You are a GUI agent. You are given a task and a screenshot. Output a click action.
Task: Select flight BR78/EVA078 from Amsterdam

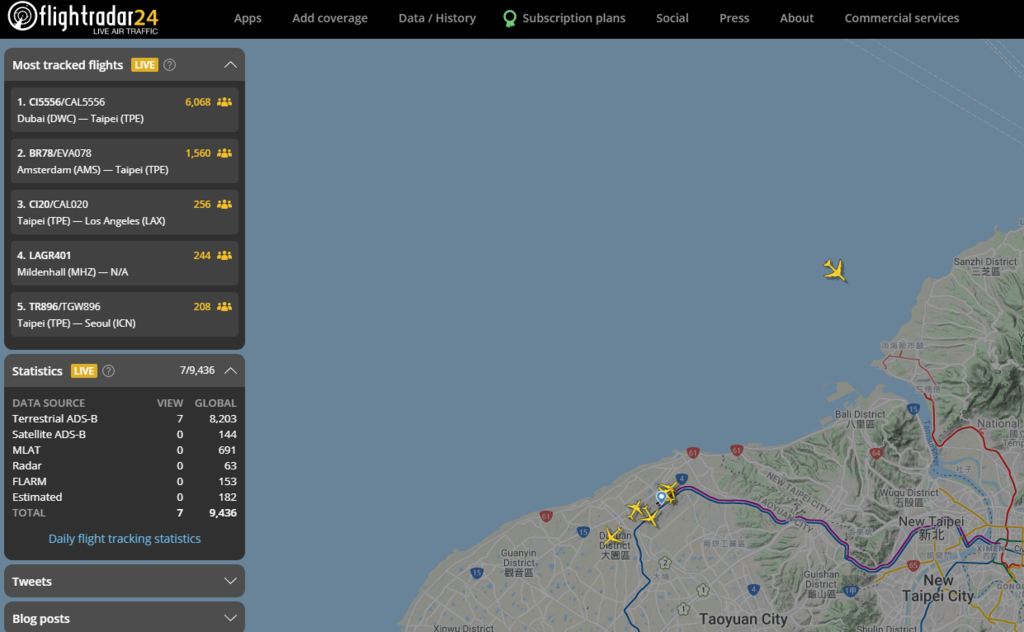point(124,161)
